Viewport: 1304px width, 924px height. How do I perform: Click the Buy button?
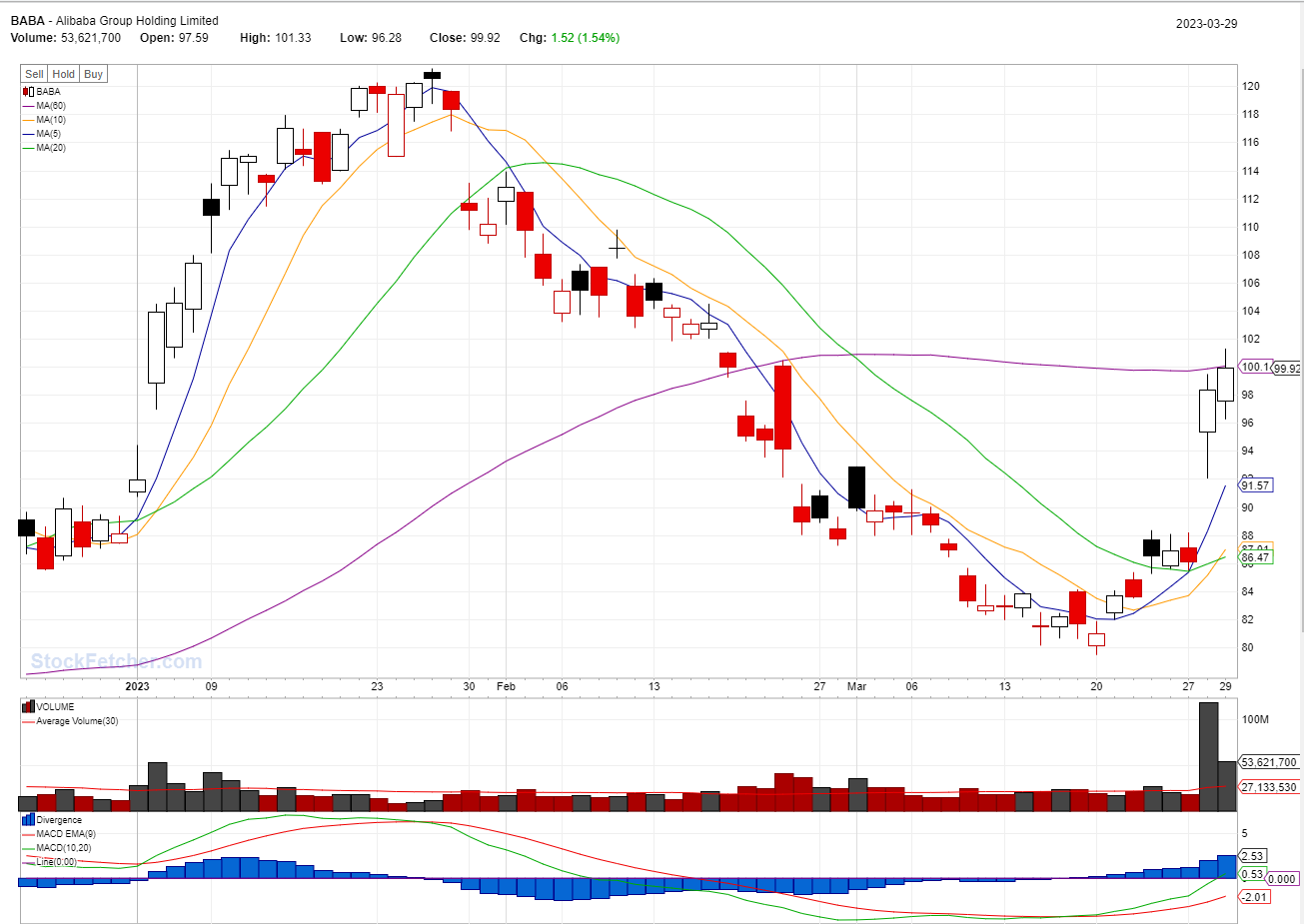tap(93, 74)
